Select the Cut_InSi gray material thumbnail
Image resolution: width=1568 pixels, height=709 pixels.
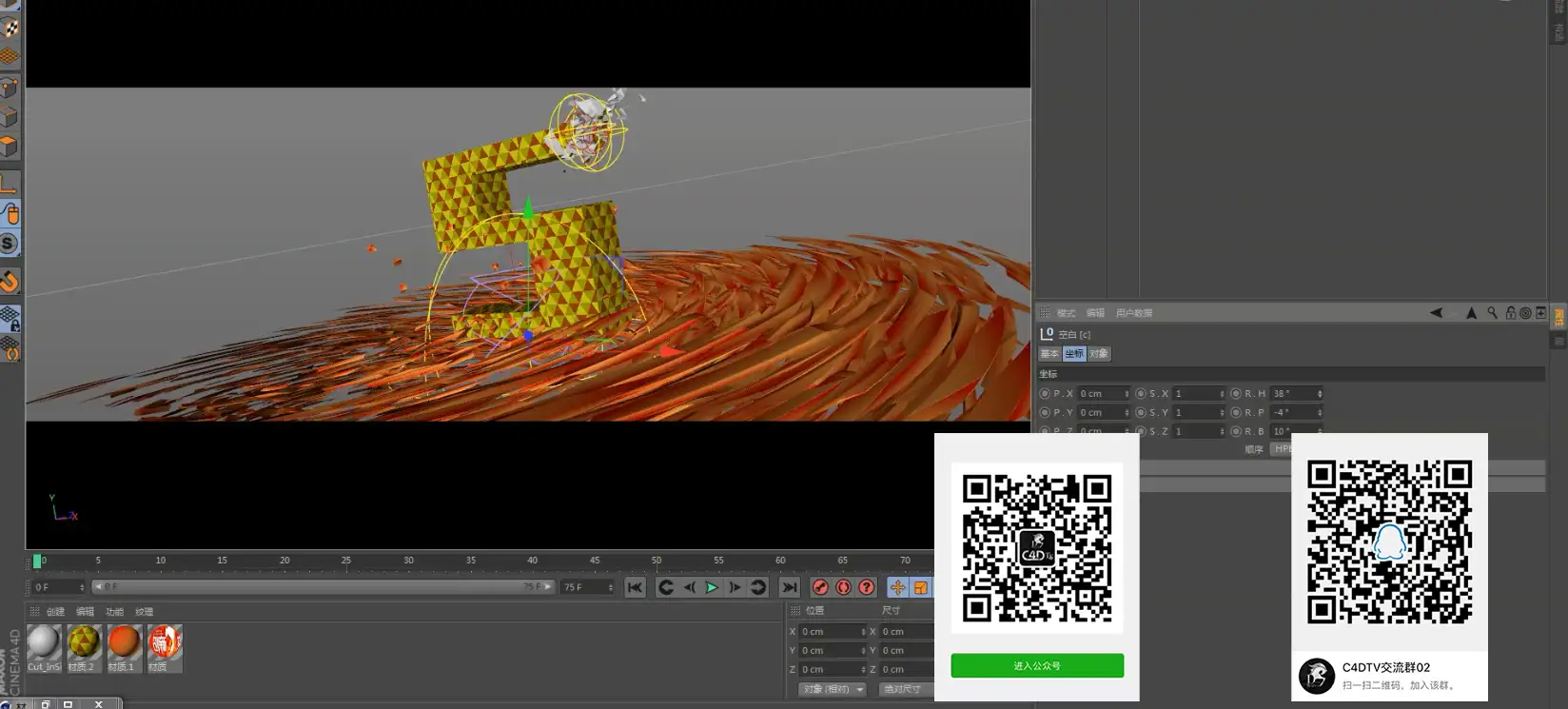(44, 648)
